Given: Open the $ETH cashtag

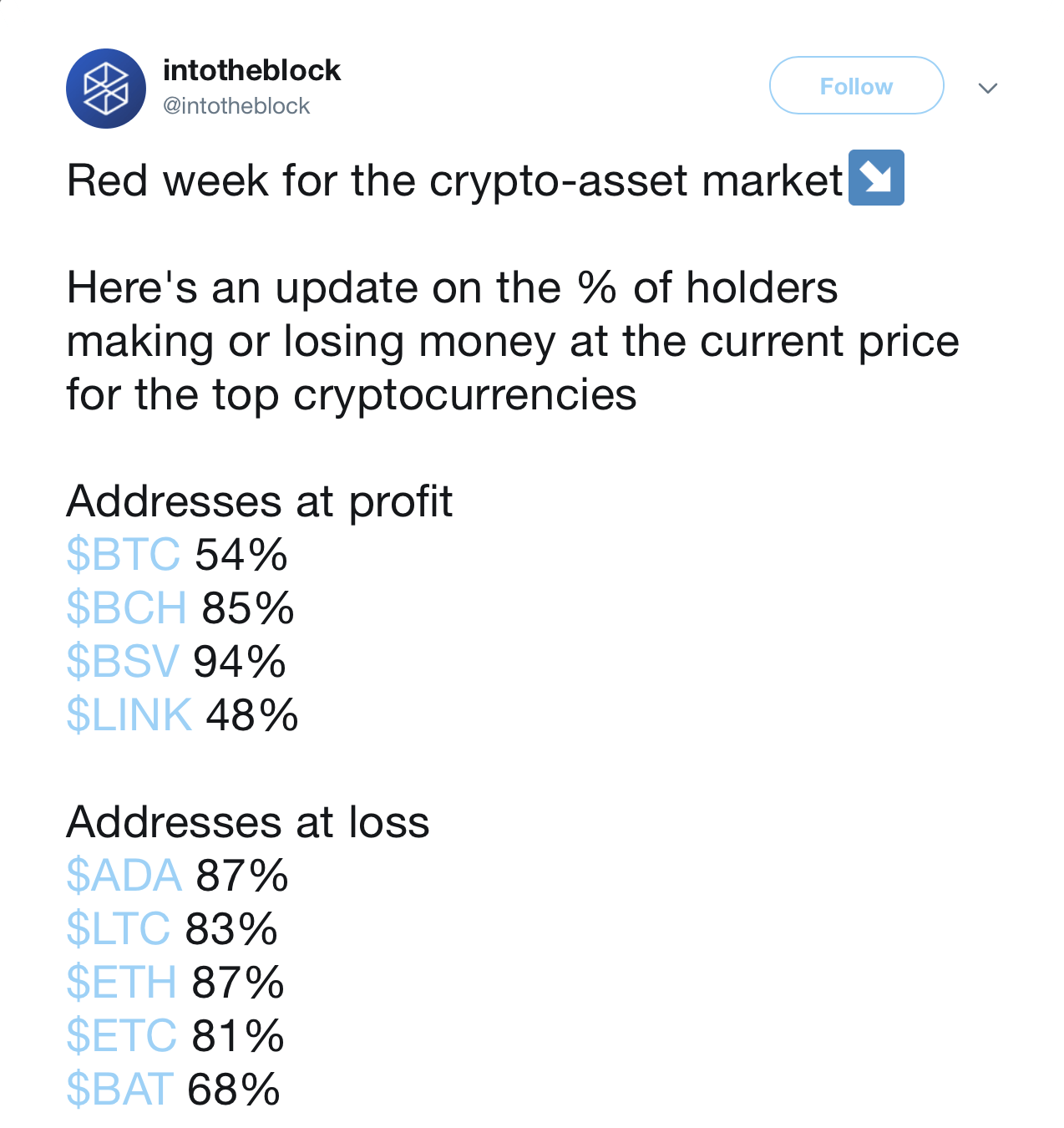Looking at the screenshot, I should pyautogui.click(x=122, y=983).
